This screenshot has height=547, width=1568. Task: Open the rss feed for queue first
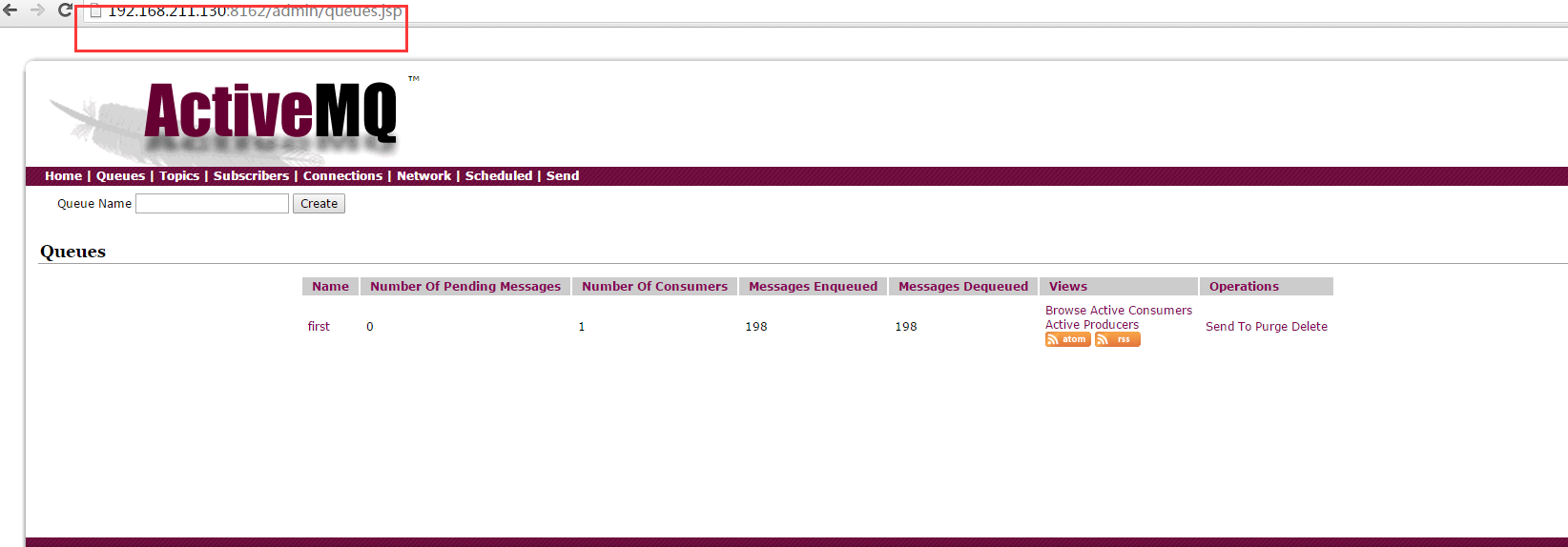(1117, 339)
